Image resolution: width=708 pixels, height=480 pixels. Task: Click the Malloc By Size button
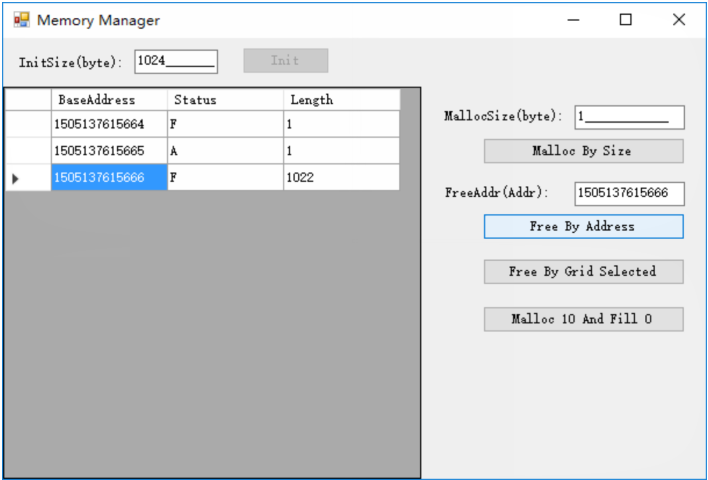pos(583,151)
